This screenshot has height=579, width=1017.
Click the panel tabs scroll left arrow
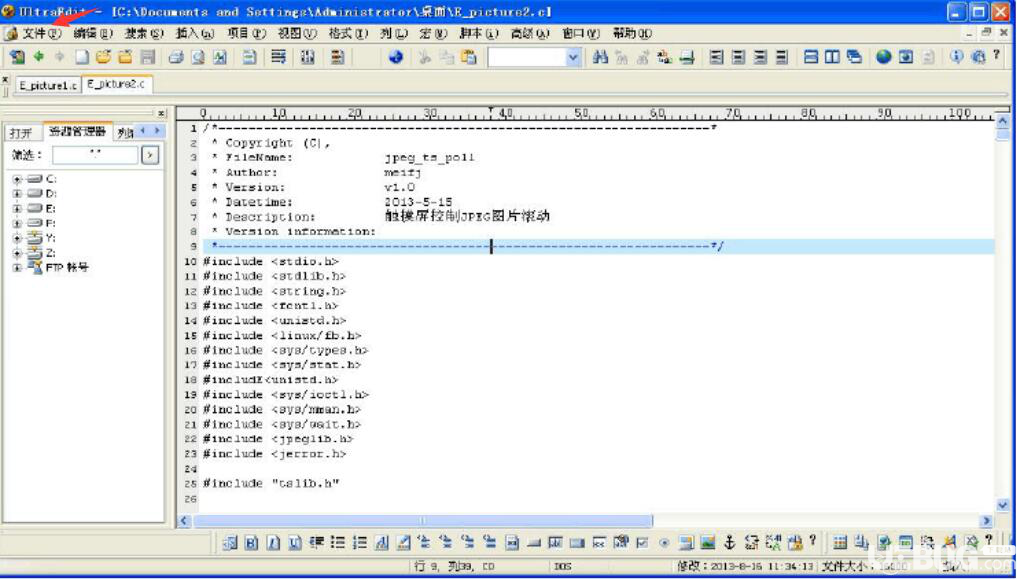coord(142,131)
